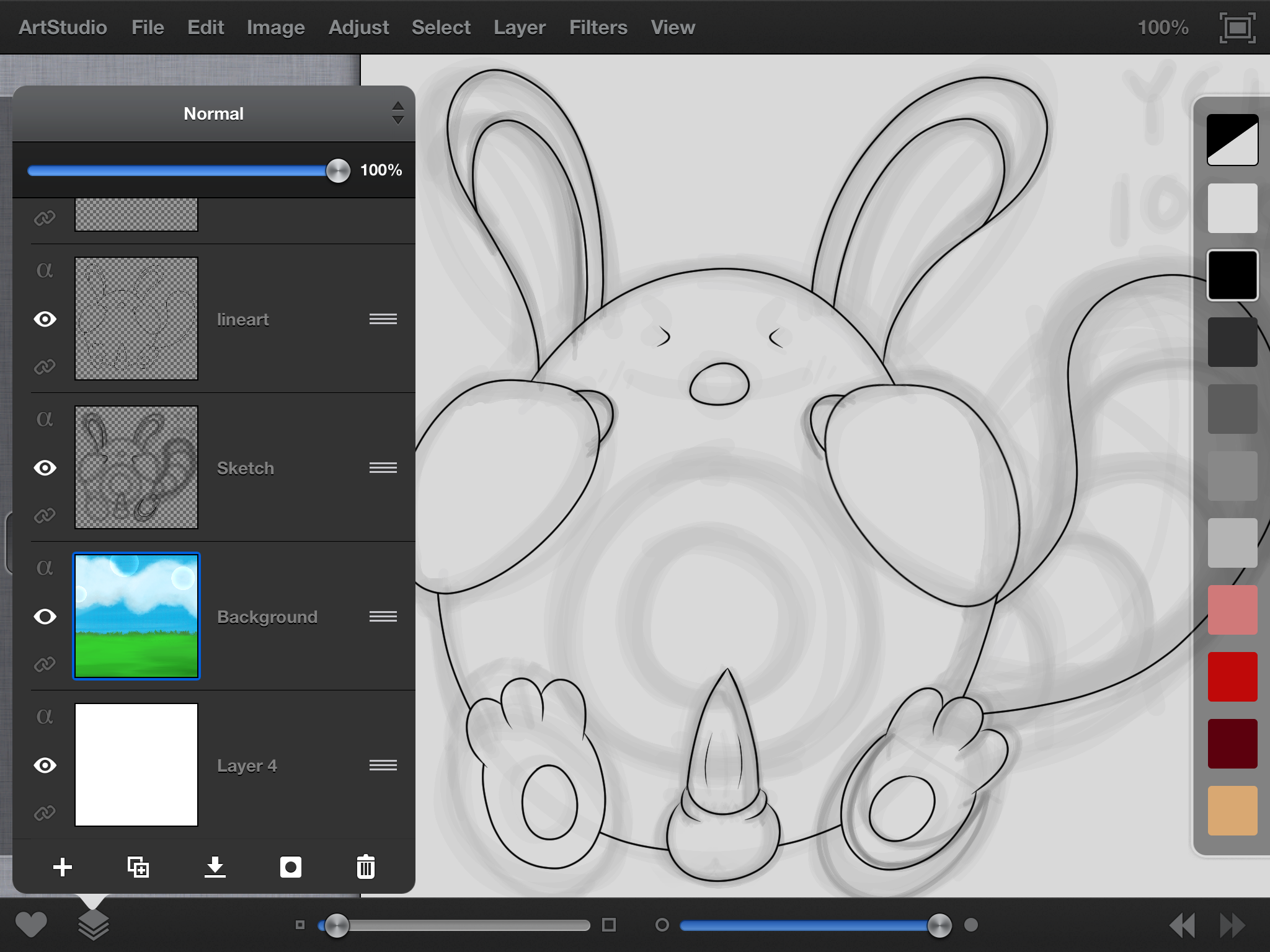
Task: Add a new layer with plus icon
Action: (63, 867)
